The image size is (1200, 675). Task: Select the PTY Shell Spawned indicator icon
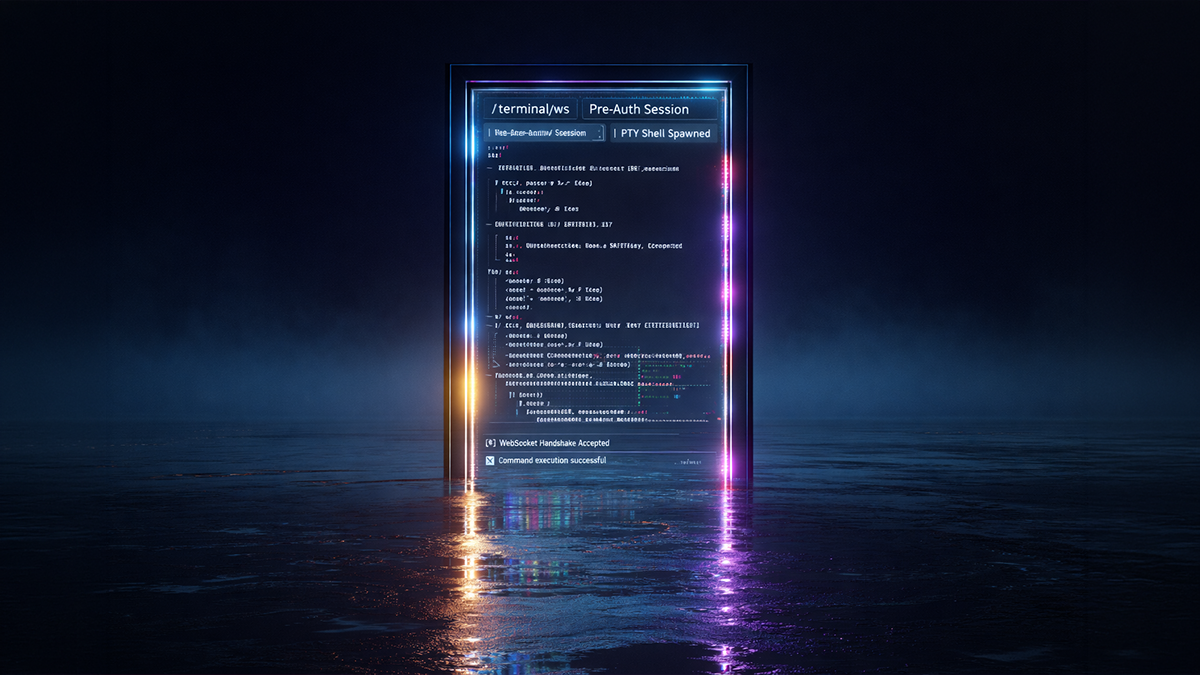pyautogui.click(x=616, y=133)
